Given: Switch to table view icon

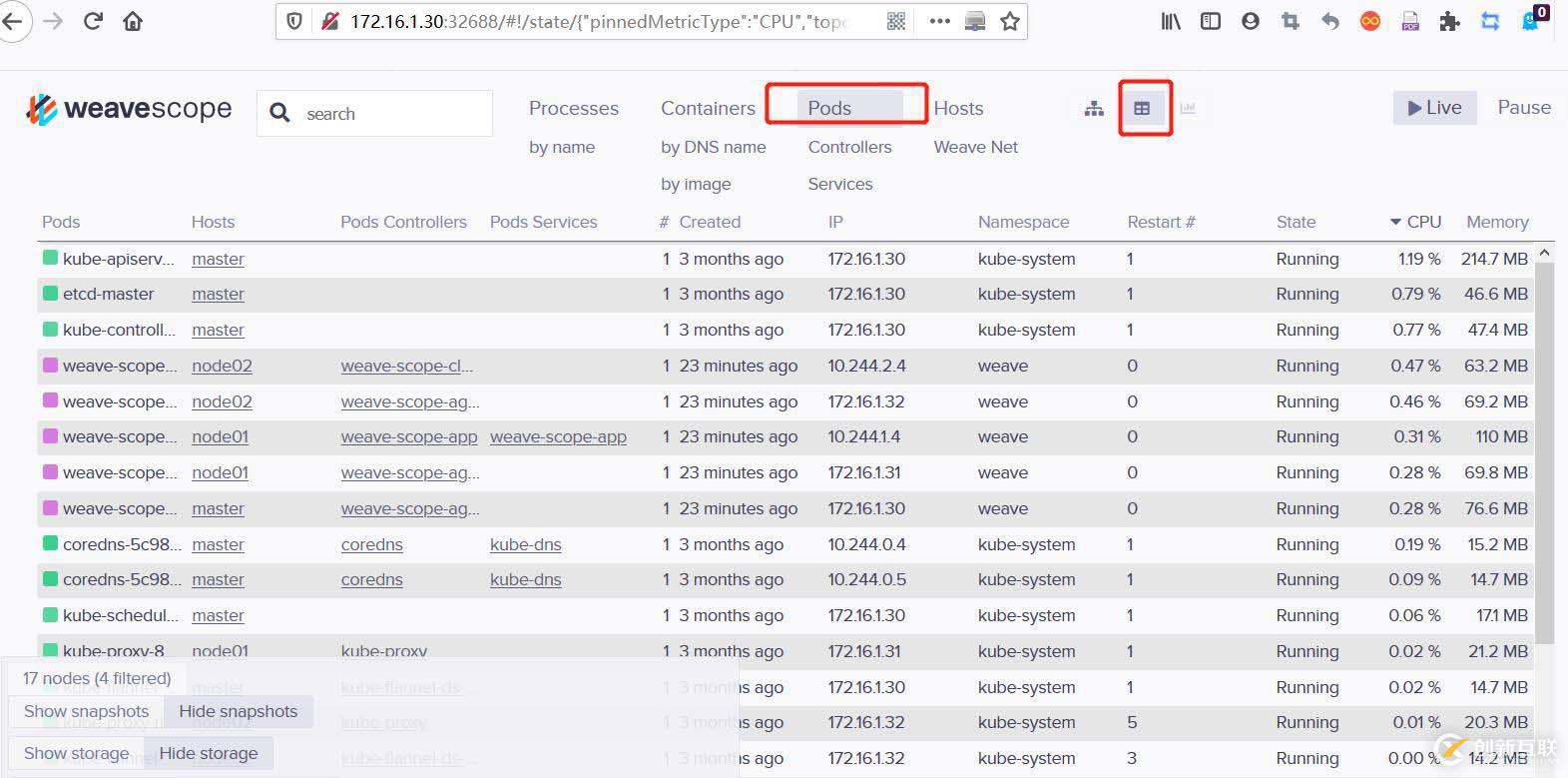Looking at the screenshot, I should coord(1142,108).
